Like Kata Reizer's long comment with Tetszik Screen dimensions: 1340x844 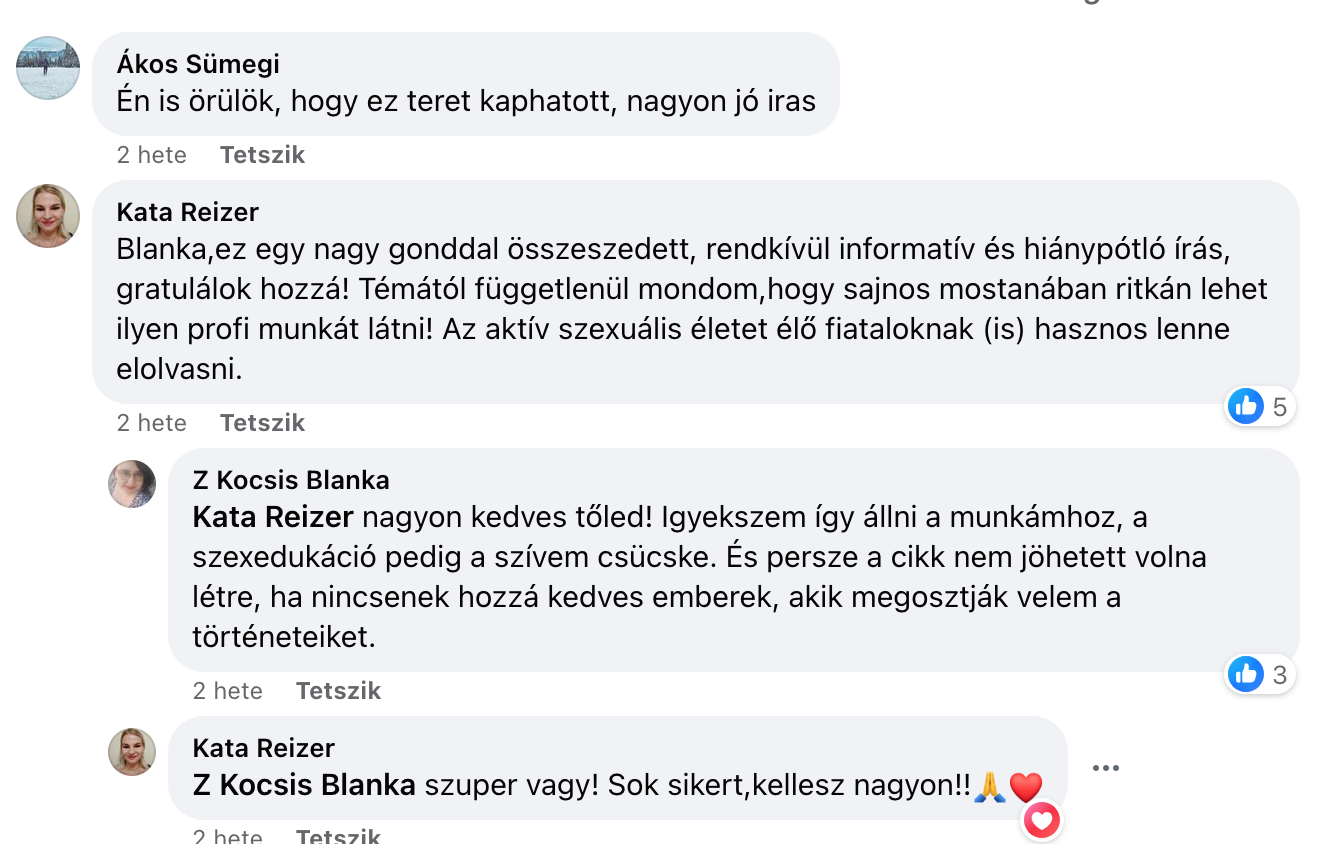(262, 423)
